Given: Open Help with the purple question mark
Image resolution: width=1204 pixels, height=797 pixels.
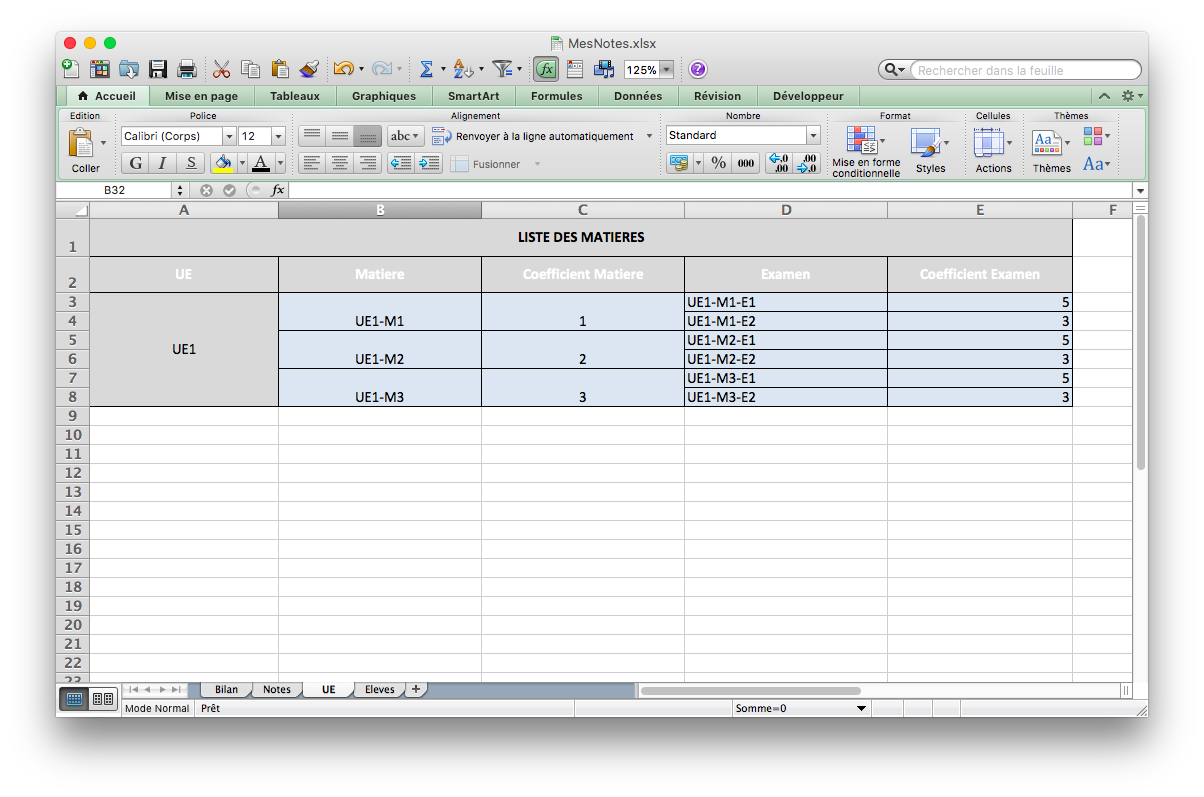Looking at the screenshot, I should tap(698, 69).
